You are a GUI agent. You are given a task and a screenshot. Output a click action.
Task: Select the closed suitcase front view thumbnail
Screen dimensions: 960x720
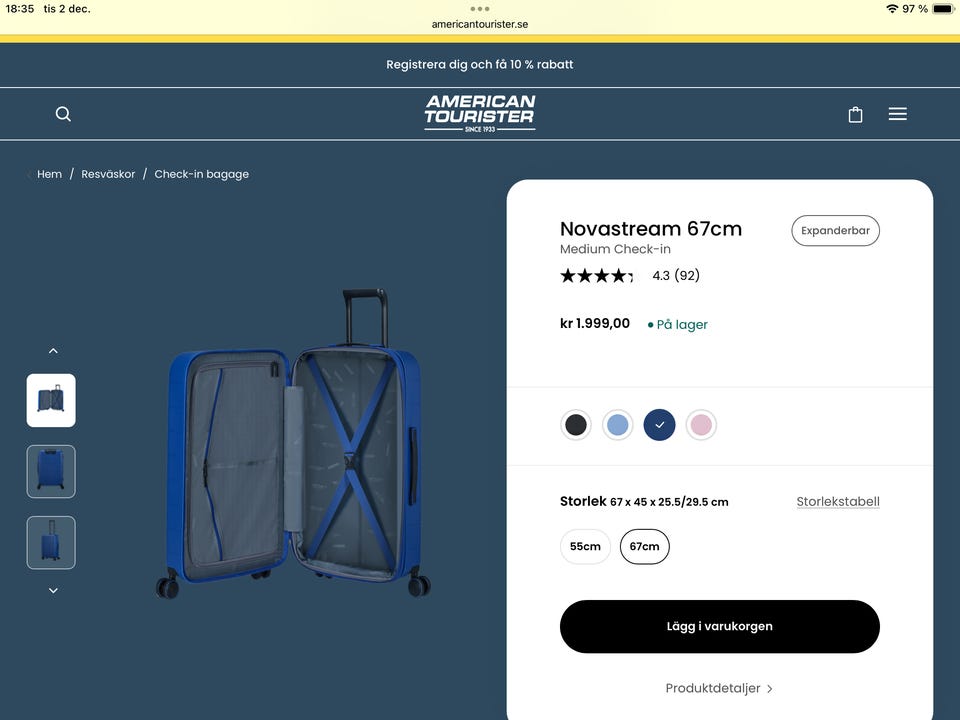[51, 471]
